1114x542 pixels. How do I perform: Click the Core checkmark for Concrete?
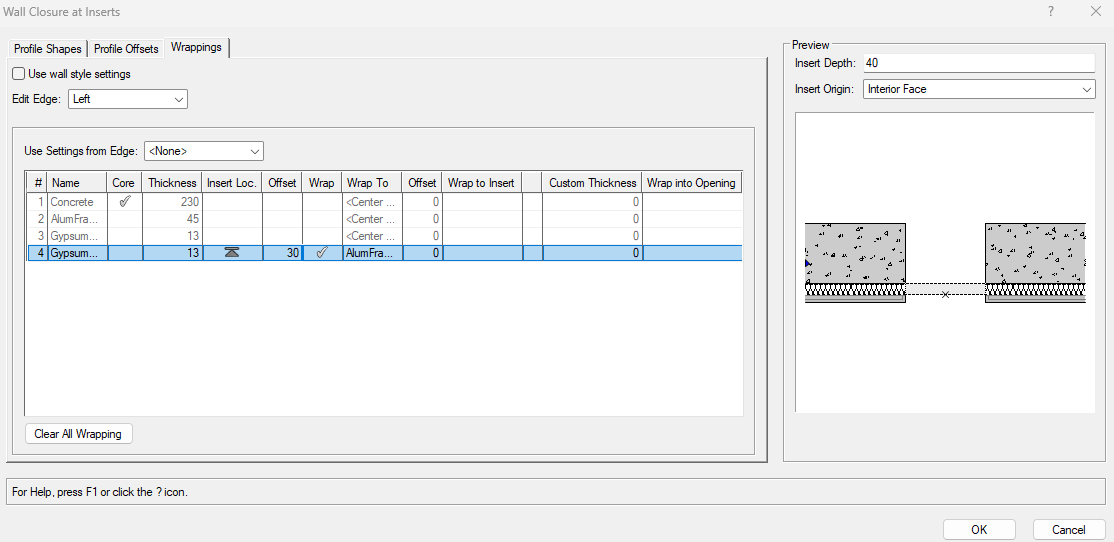coord(124,202)
